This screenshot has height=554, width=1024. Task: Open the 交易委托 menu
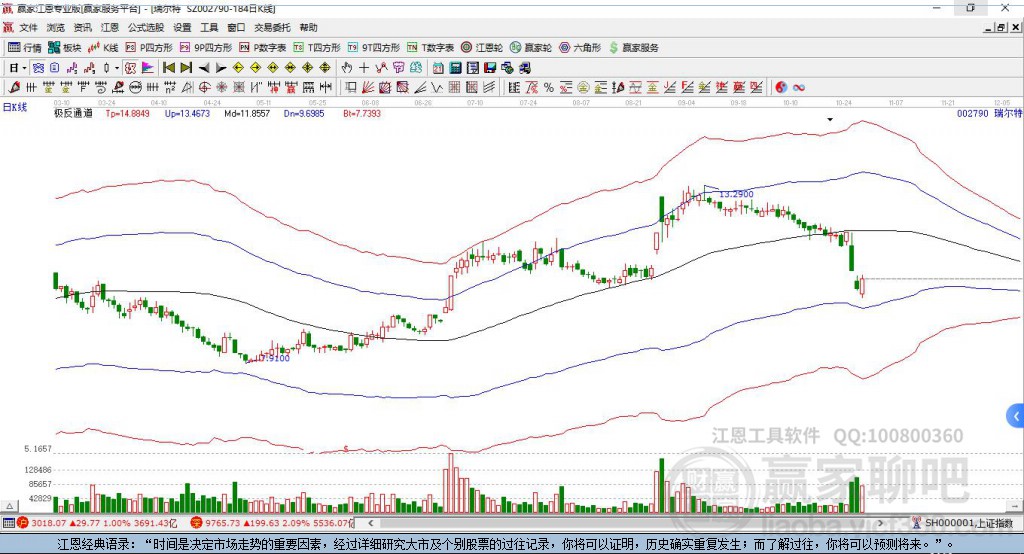(x=272, y=27)
